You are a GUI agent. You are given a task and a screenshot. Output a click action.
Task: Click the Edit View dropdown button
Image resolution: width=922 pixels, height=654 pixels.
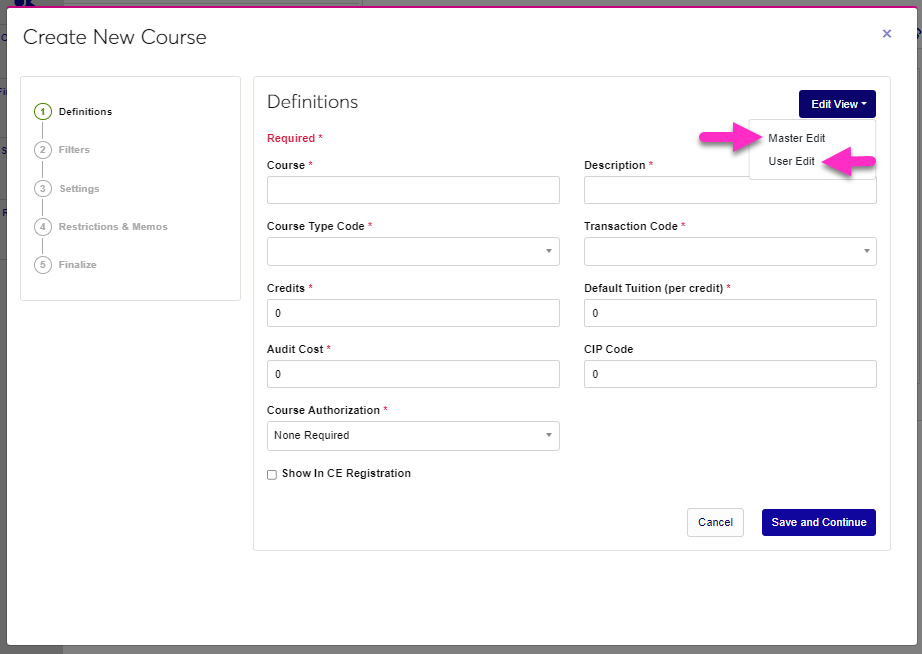tap(837, 104)
